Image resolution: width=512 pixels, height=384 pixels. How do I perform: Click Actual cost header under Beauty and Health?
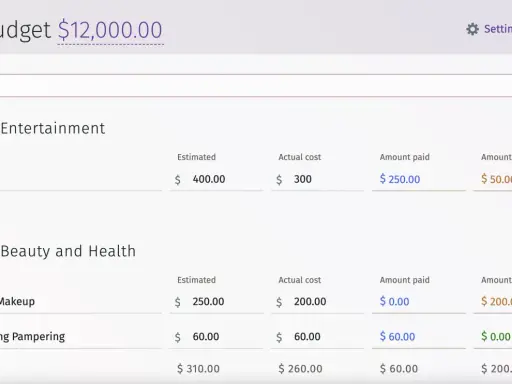(300, 280)
